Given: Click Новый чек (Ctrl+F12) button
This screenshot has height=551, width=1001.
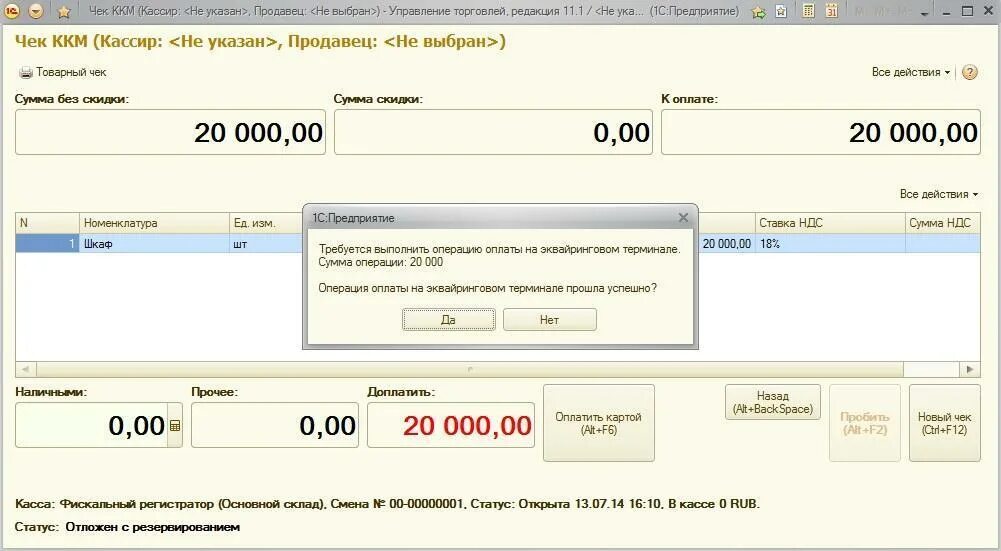Looking at the screenshot, I should (944, 423).
